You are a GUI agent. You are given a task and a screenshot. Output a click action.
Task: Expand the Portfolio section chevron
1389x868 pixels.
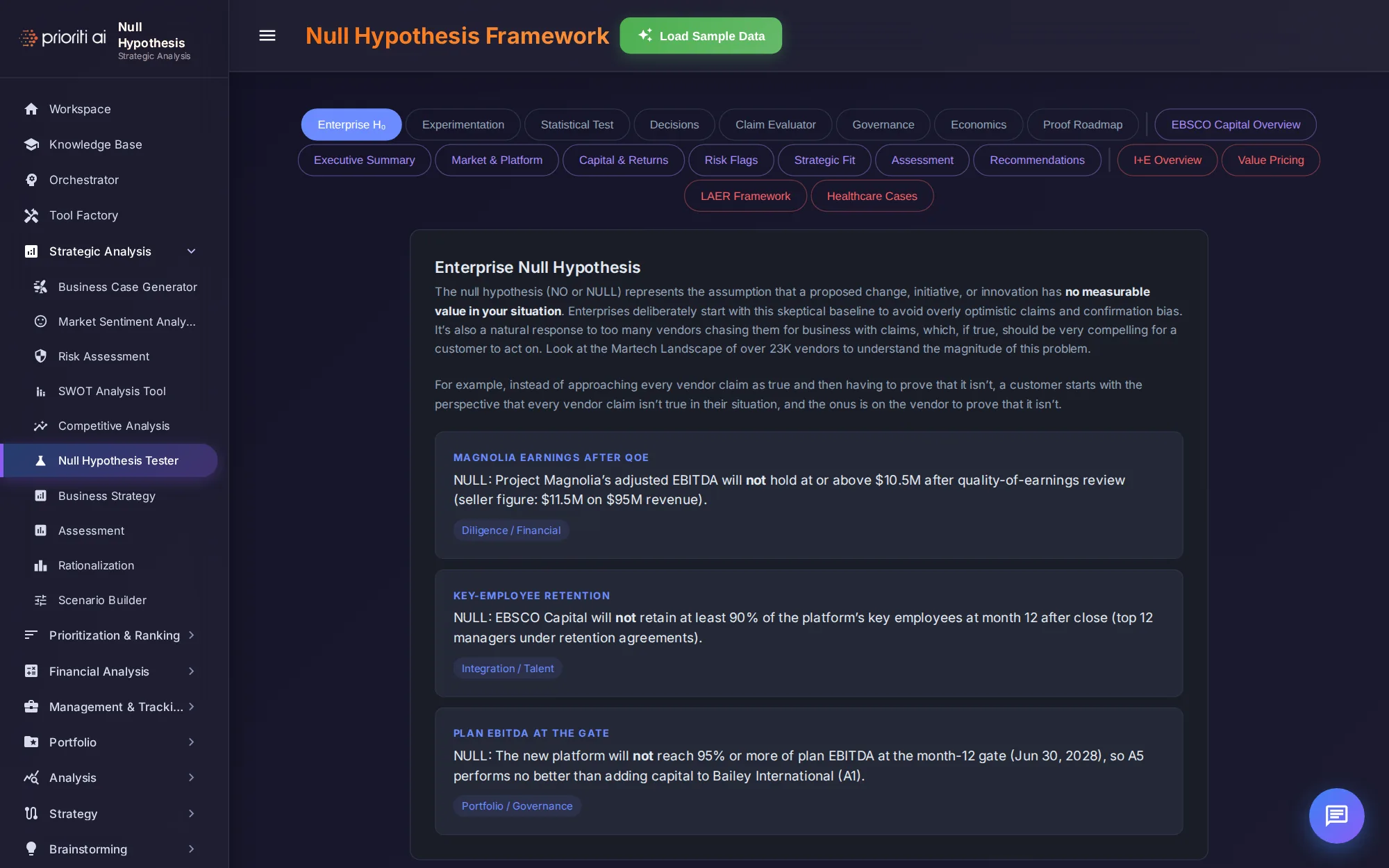click(192, 742)
